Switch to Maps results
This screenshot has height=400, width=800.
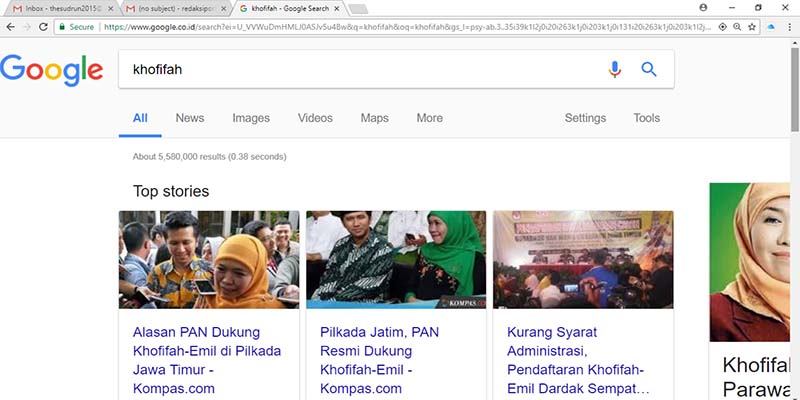[374, 118]
